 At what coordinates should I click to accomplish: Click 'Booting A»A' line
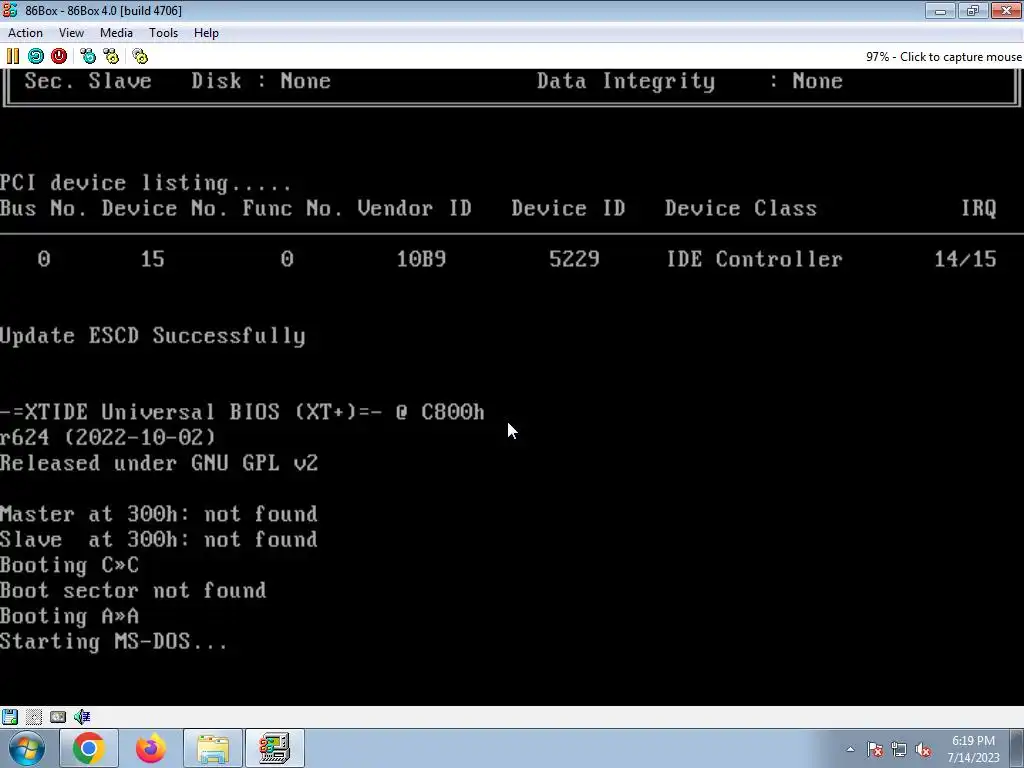[69, 616]
